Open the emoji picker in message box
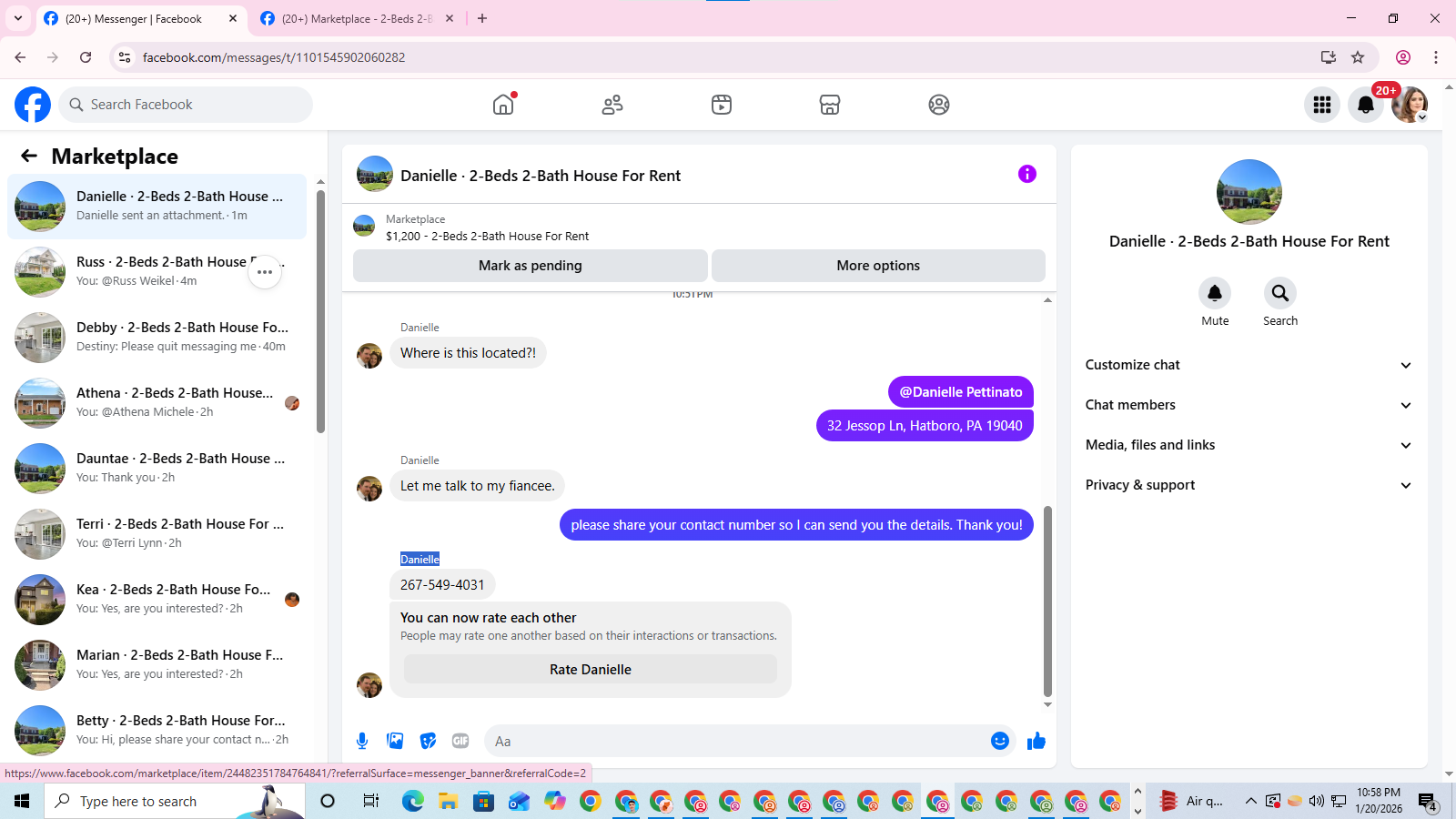 [1000, 741]
